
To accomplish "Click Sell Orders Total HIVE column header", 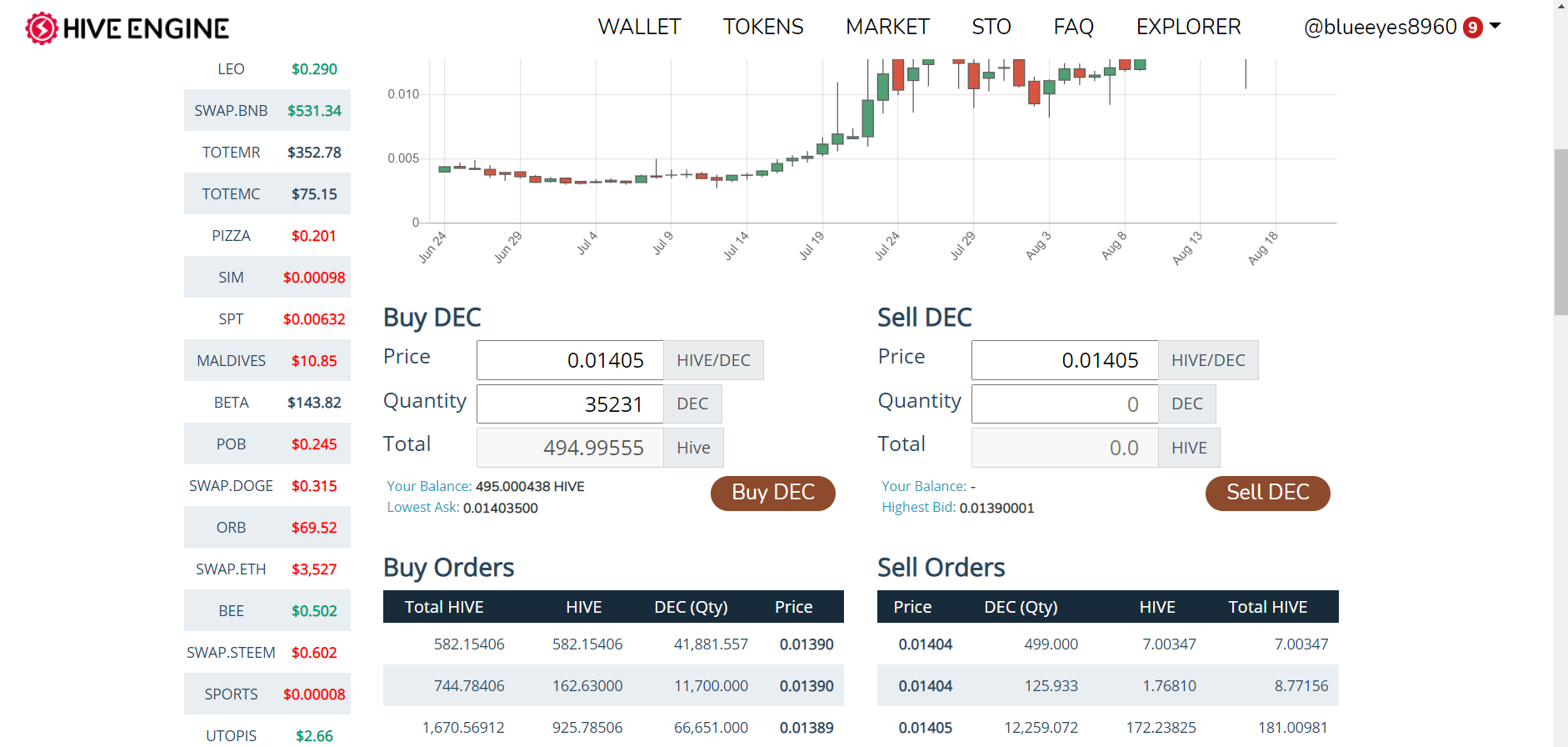I will [1268, 607].
